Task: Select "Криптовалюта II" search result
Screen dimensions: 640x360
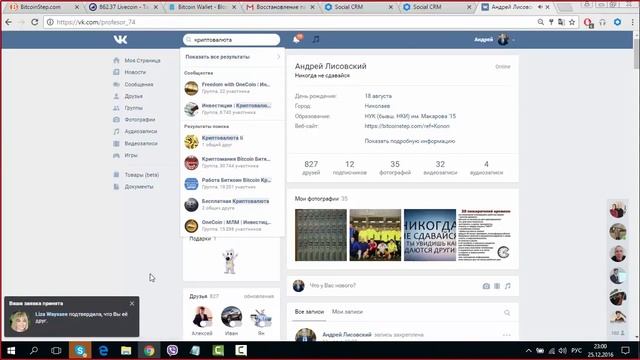Action: pos(232,141)
